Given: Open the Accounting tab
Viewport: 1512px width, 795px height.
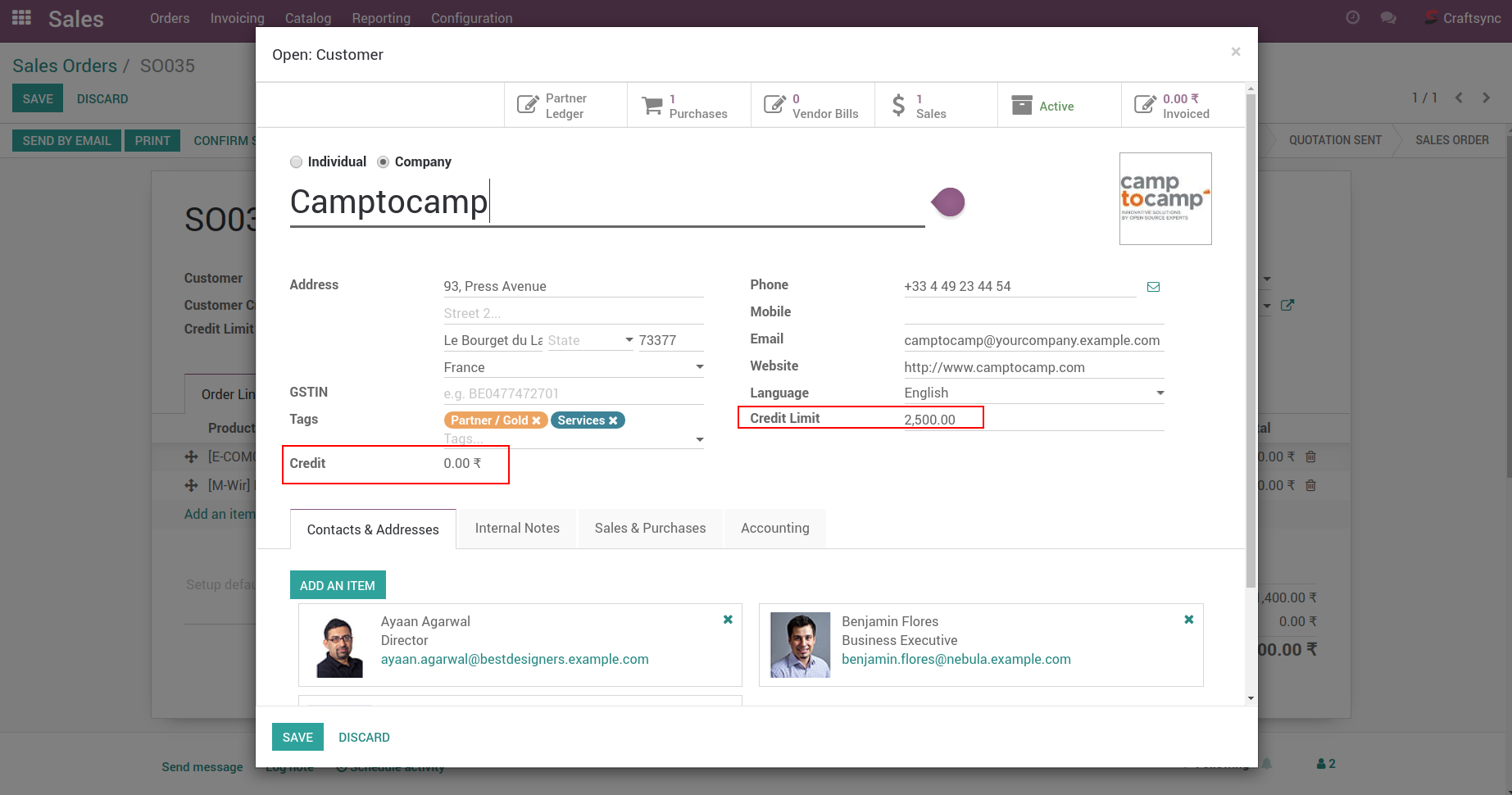Looking at the screenshot, I should [x=774, y=529].
